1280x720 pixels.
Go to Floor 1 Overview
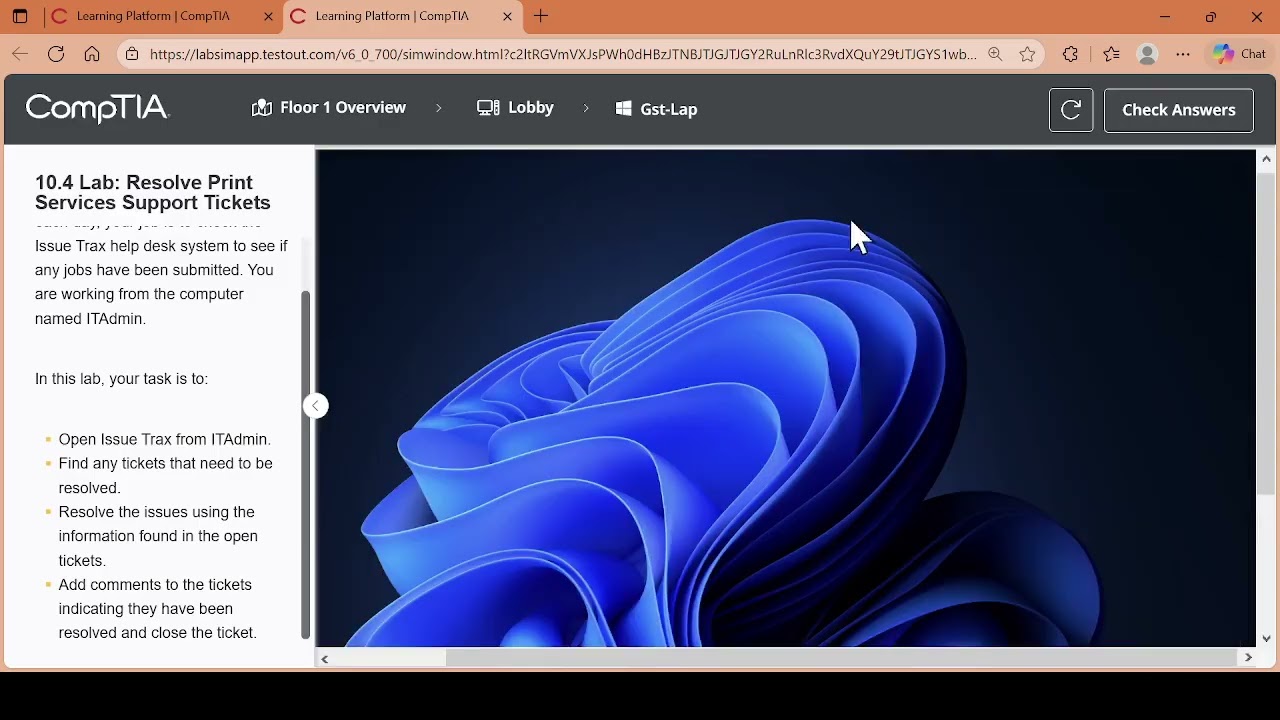tap(329, 108)
